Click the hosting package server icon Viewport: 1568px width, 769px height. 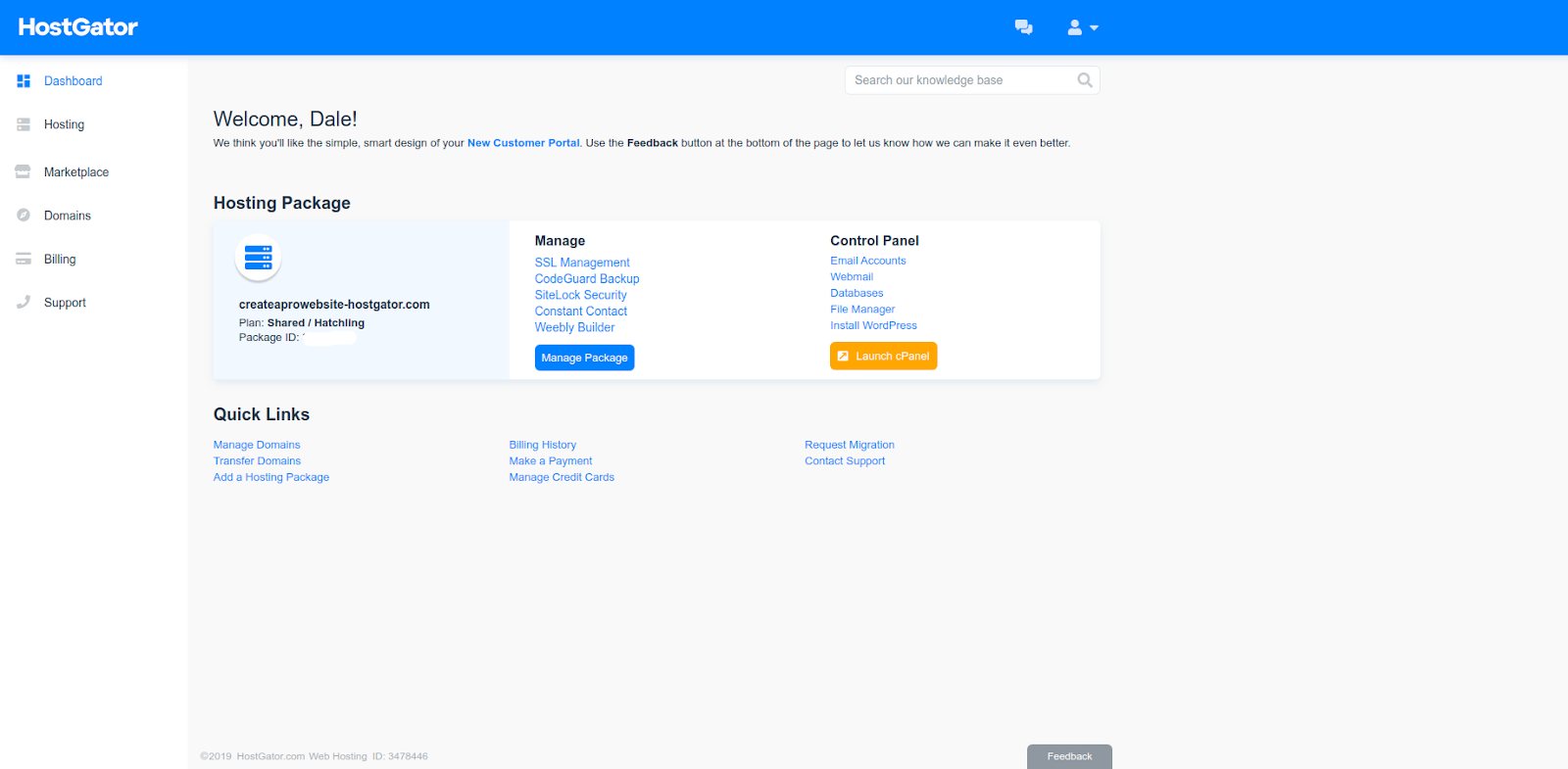point(259,258)
